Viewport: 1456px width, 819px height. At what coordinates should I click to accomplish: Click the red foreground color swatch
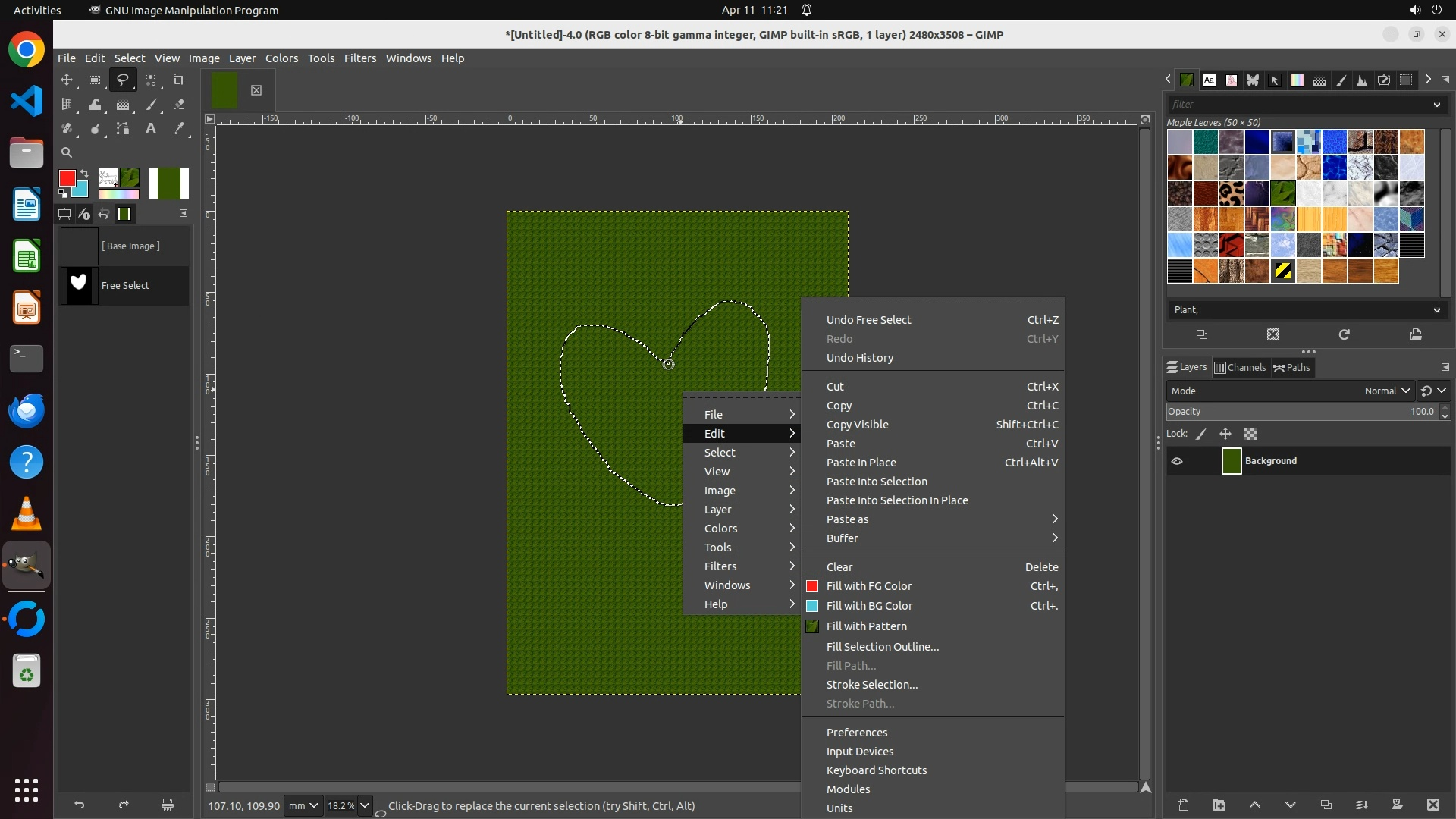tap(67, 178)
